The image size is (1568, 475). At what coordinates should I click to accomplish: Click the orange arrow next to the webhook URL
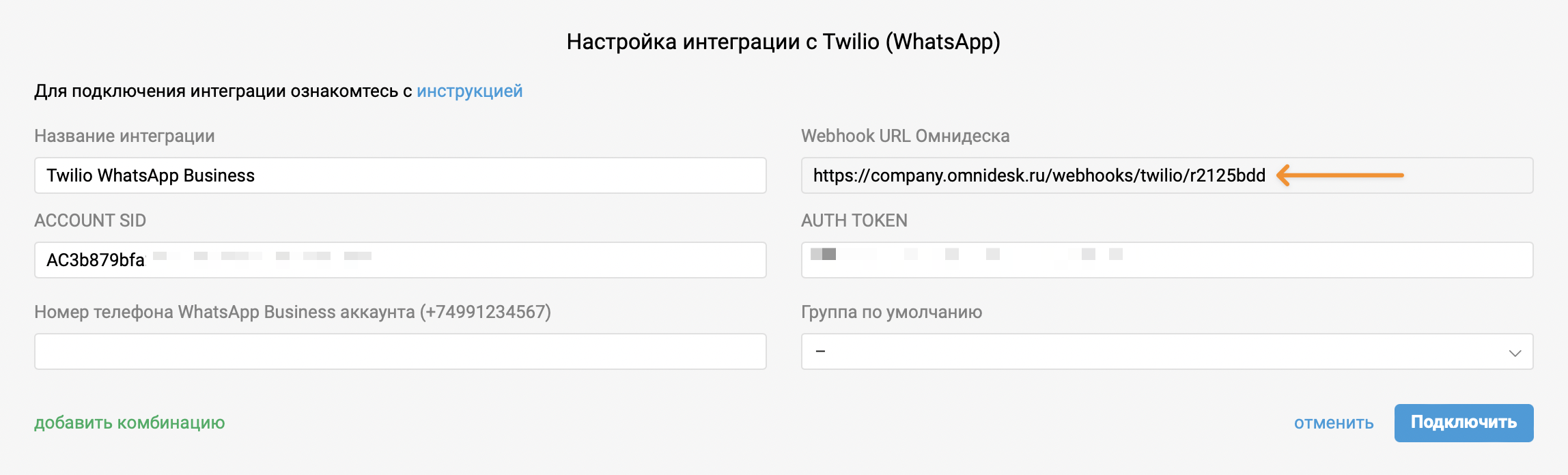pos(1340,175)
